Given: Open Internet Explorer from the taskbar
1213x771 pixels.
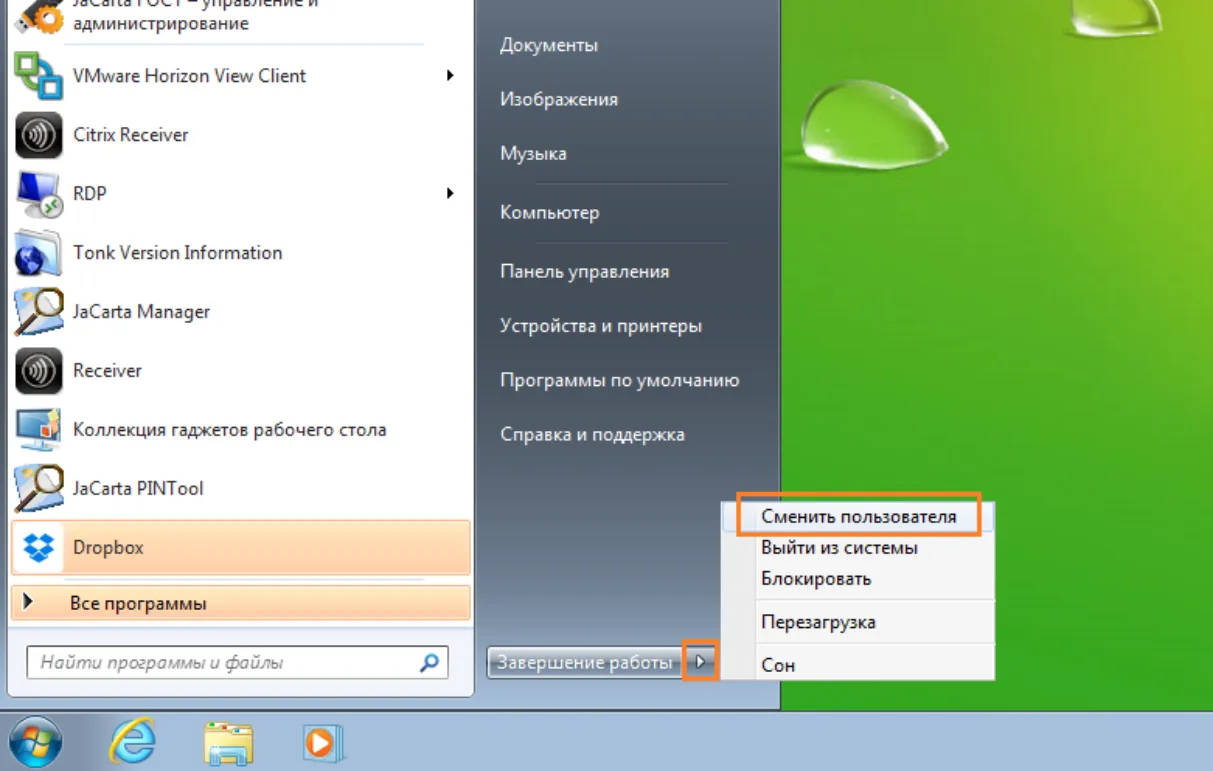Looking at the screenshot, I should pyautogui.click(x=132, y=743).
